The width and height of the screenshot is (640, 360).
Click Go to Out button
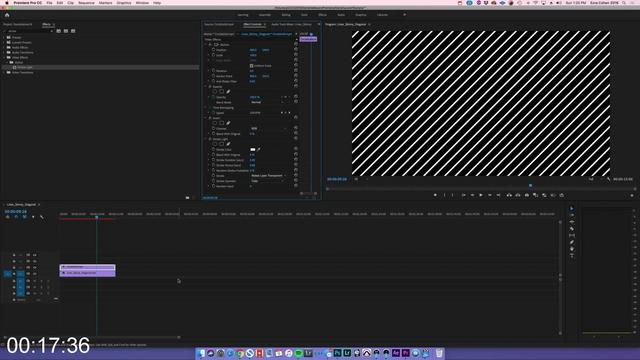tap(499, 196)
